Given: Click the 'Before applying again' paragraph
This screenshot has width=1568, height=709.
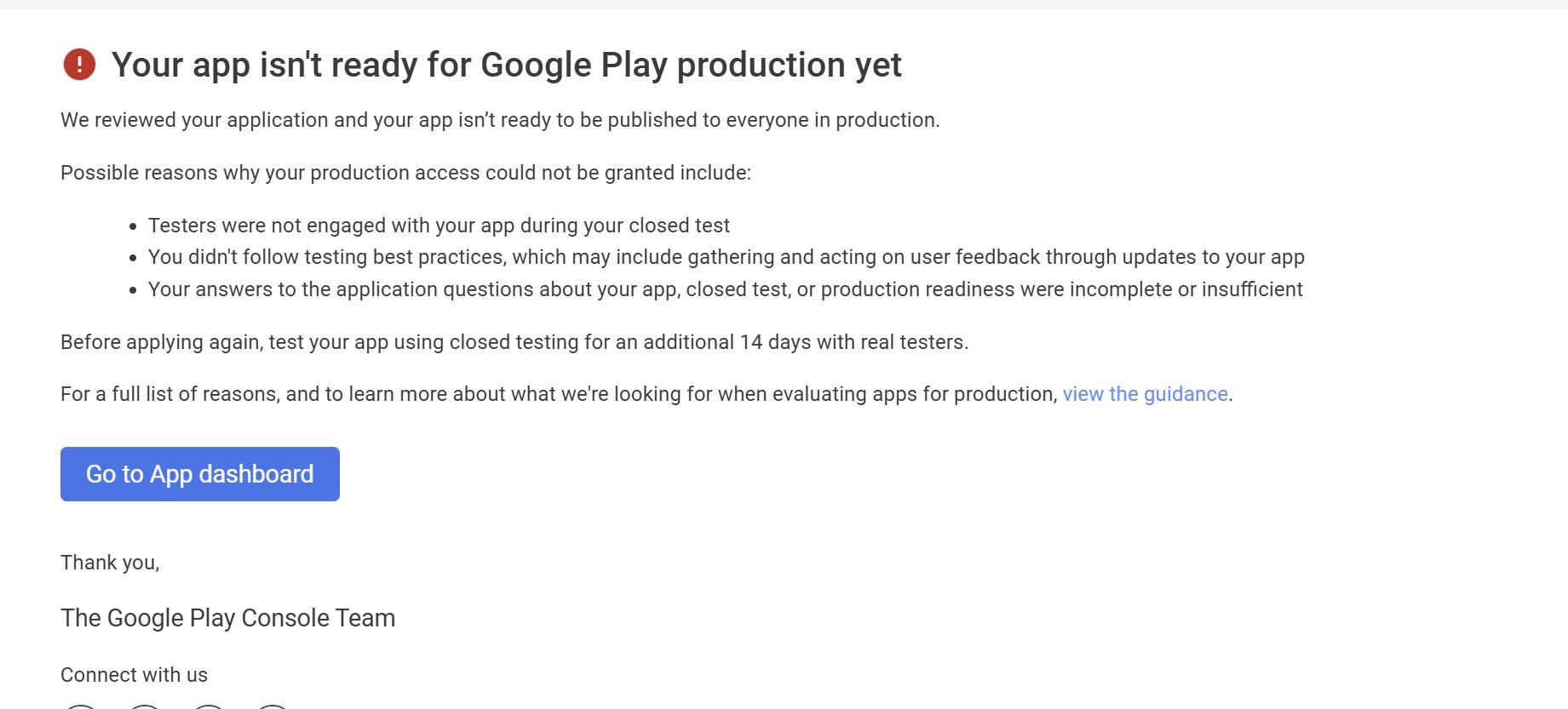Looking at the screenshot, I should point(514,342).
